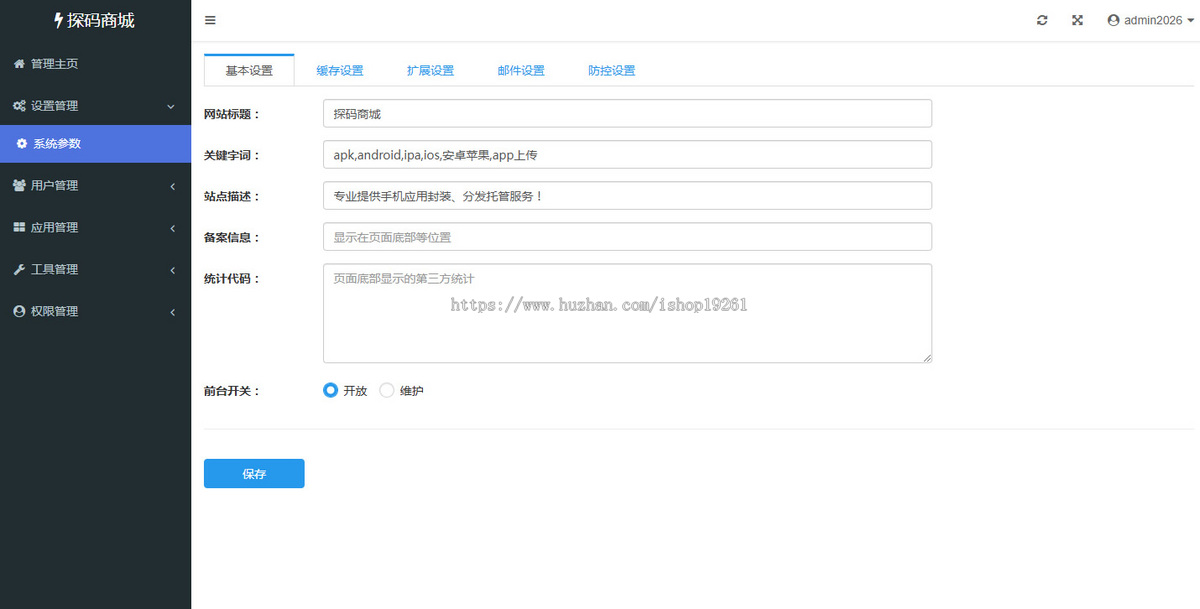Click the grid icon beside 应用管理

tap(19, 227)
